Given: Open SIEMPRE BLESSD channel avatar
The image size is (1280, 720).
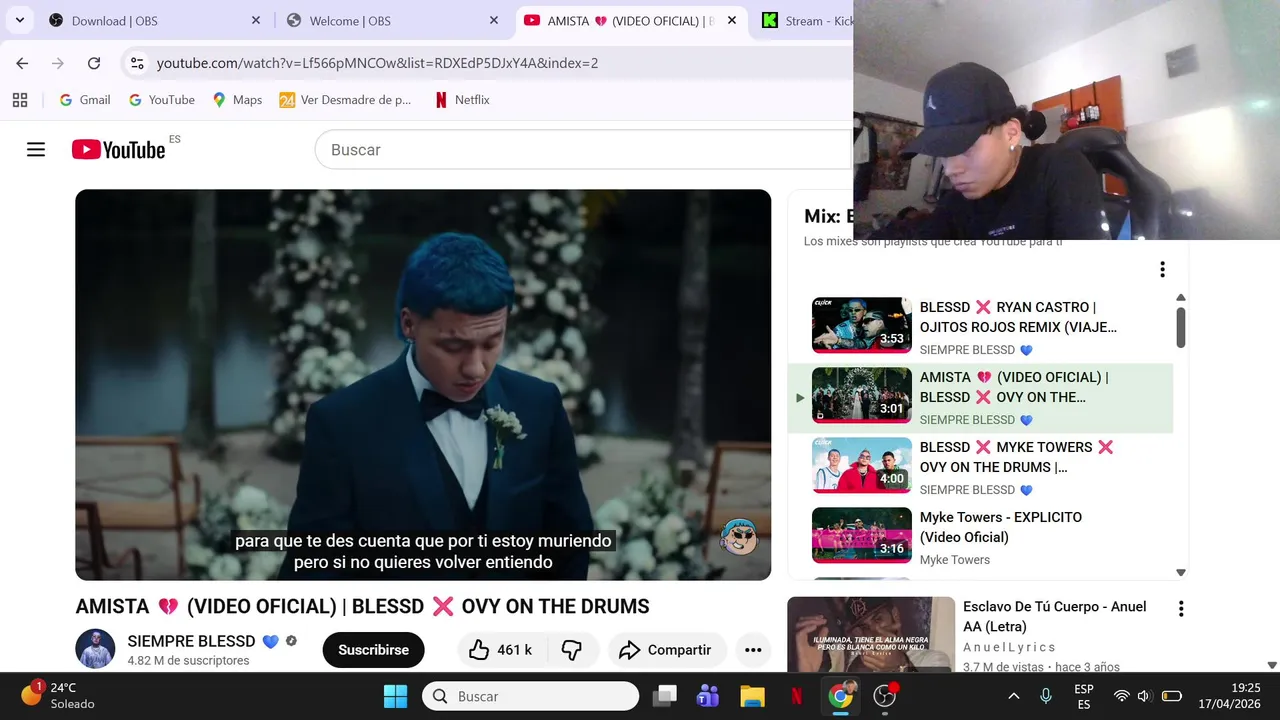Looking at the screenshot, I should [95, 649].
